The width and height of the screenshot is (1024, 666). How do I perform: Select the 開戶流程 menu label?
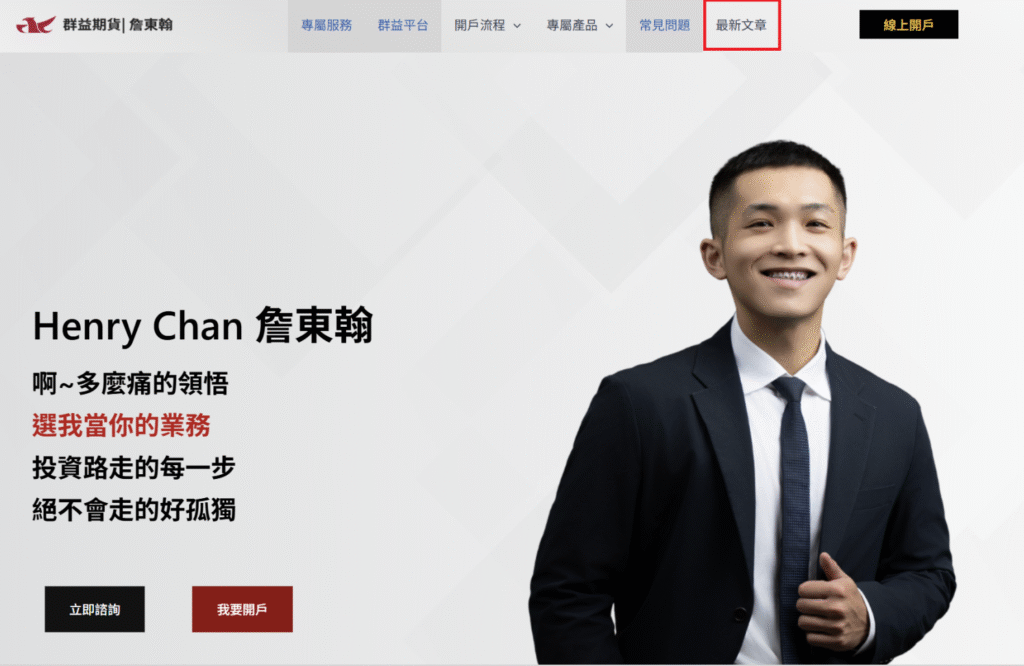point(480,25)
